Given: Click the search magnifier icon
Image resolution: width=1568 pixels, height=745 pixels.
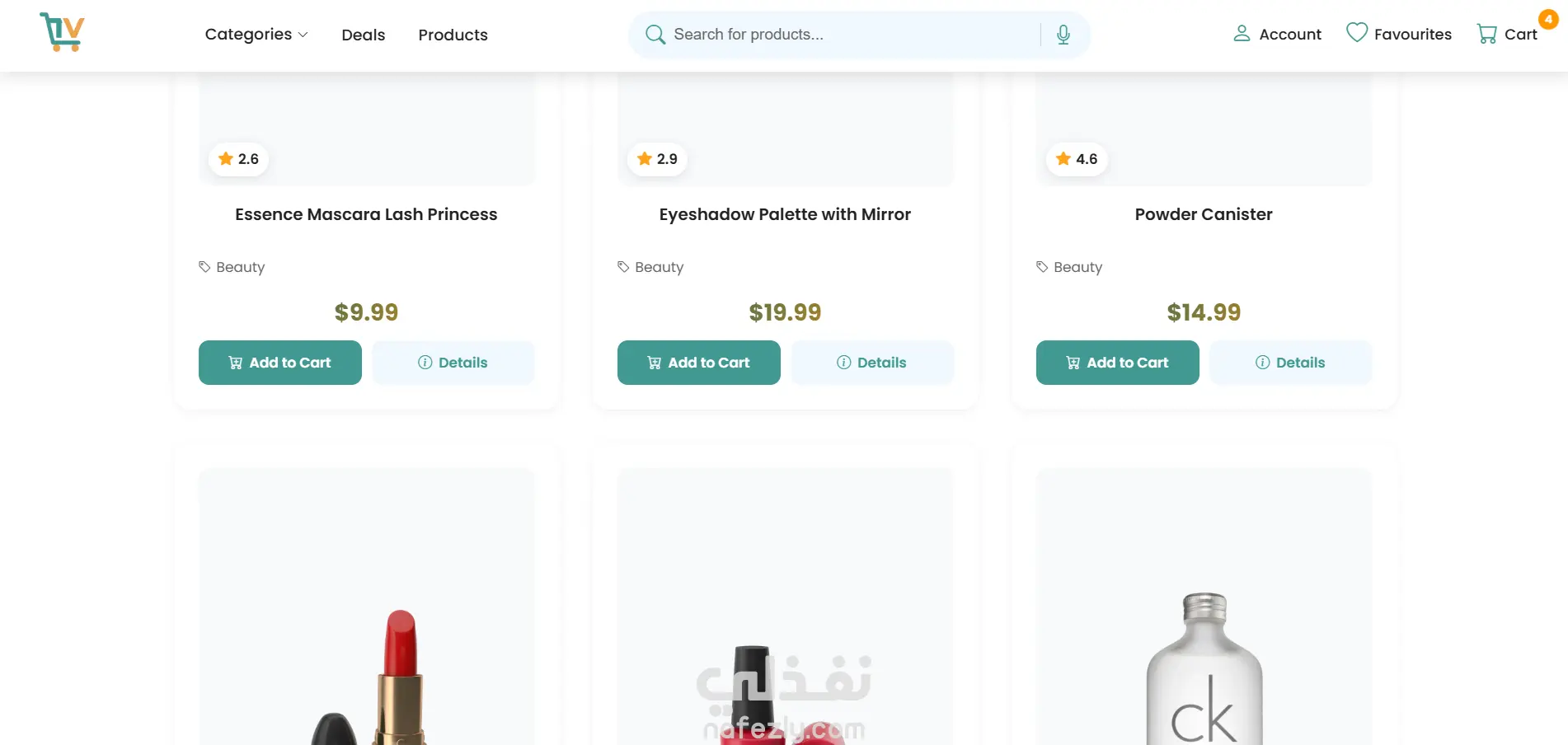Looking at the screenshot, I should pyautogui.click(x=655, y=35).
